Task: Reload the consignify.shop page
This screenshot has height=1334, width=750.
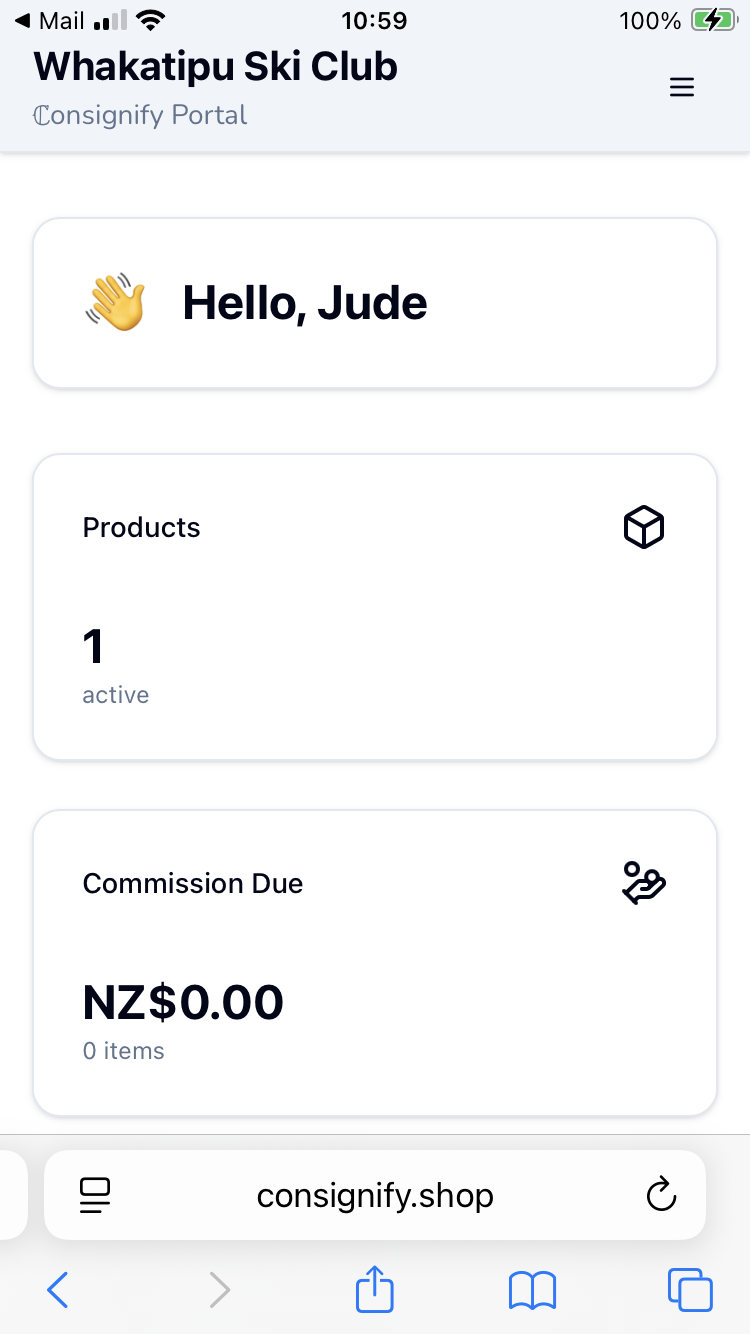Action: (661, 1195)
